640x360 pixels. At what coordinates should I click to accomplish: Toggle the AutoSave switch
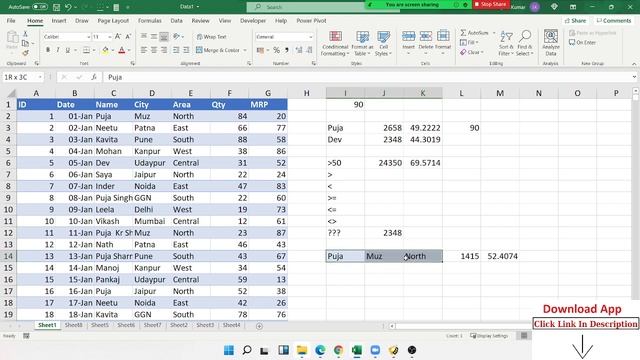[x=40, y=7]
